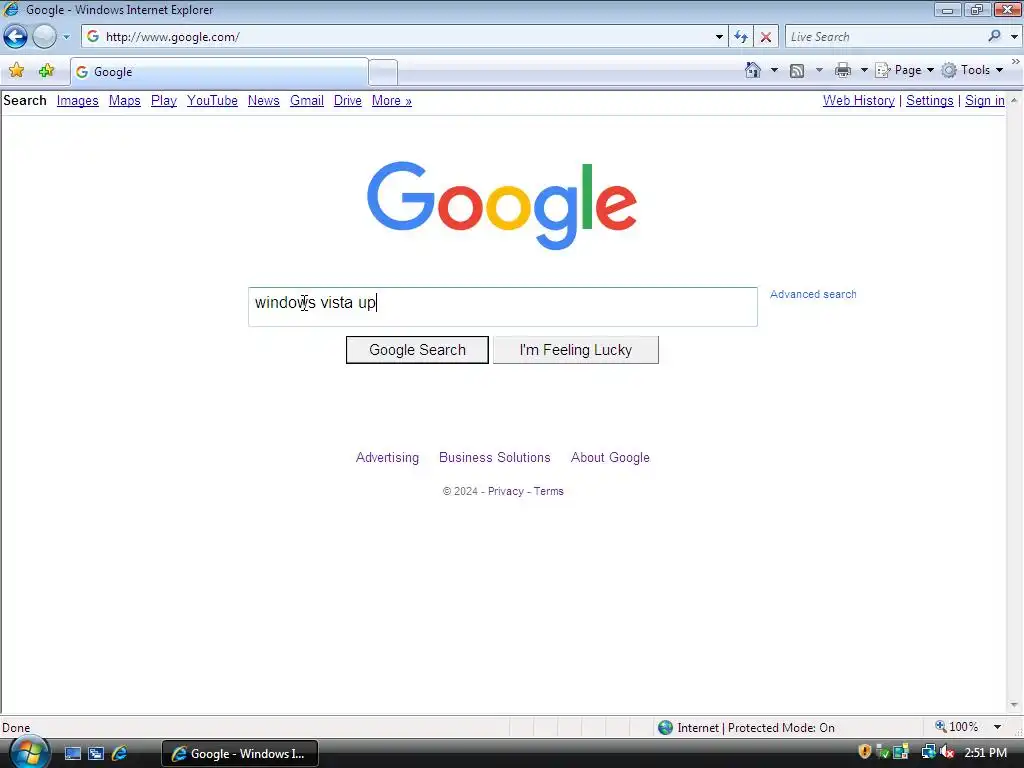This screenshot has height=768, width=1024.
Task: Click the Add to Favorites icon
Action: click(x=46, y=71)
